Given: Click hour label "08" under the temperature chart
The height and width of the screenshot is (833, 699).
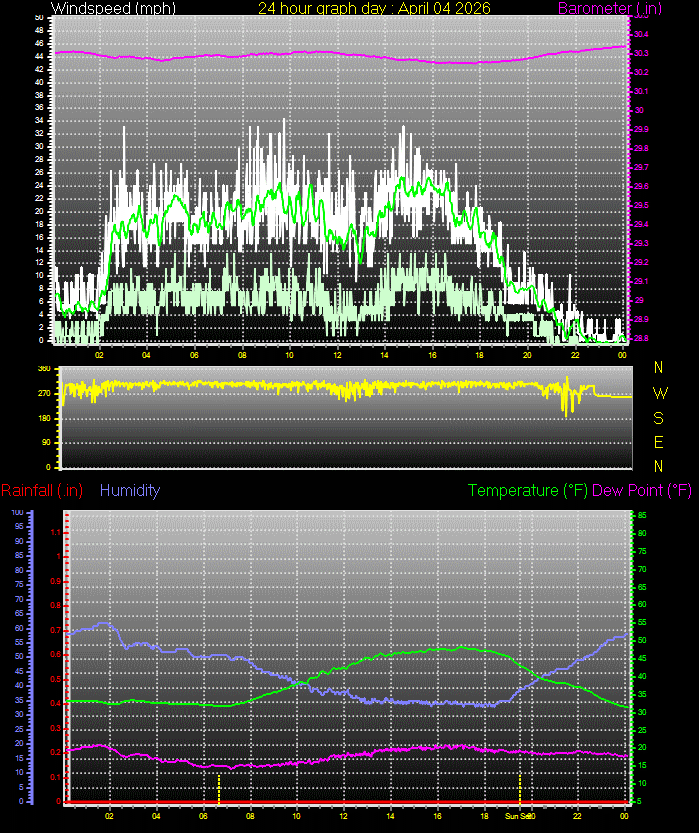Looking at the screenshot, I should coord(250,816).
